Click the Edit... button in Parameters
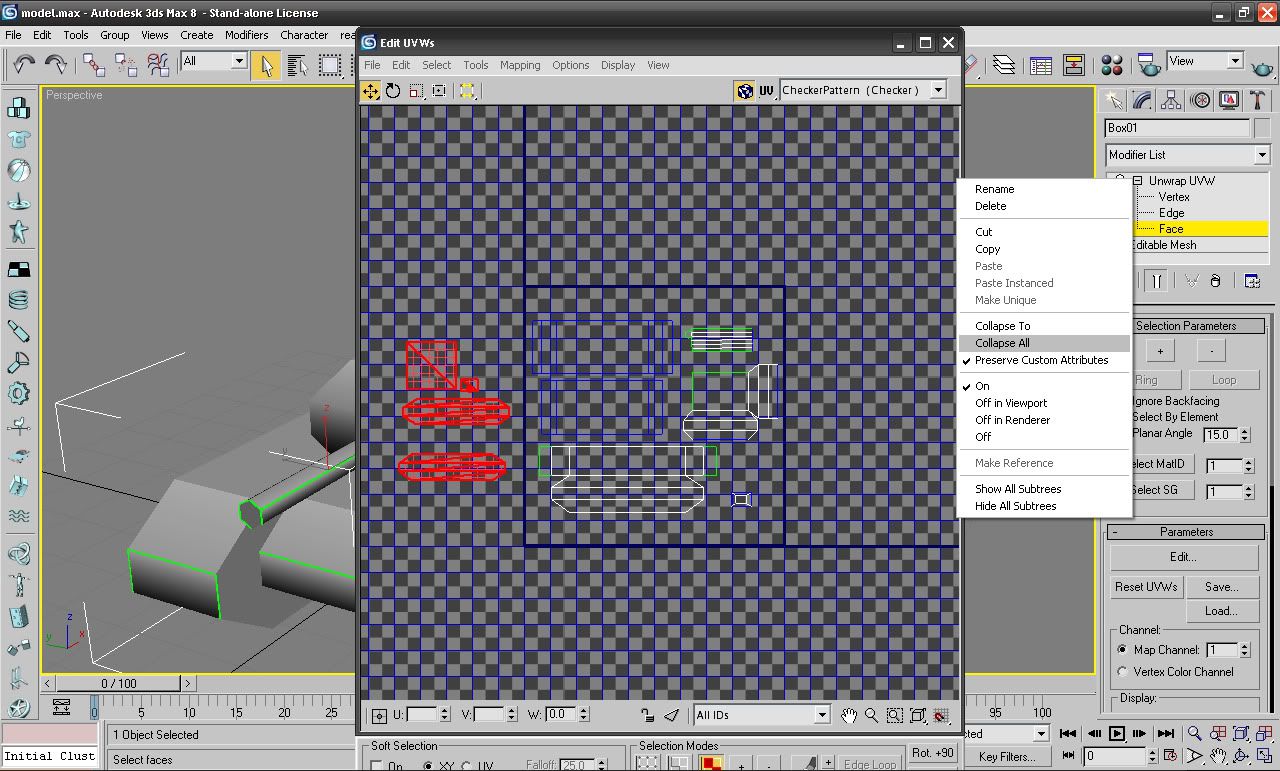 (1183, 557)
